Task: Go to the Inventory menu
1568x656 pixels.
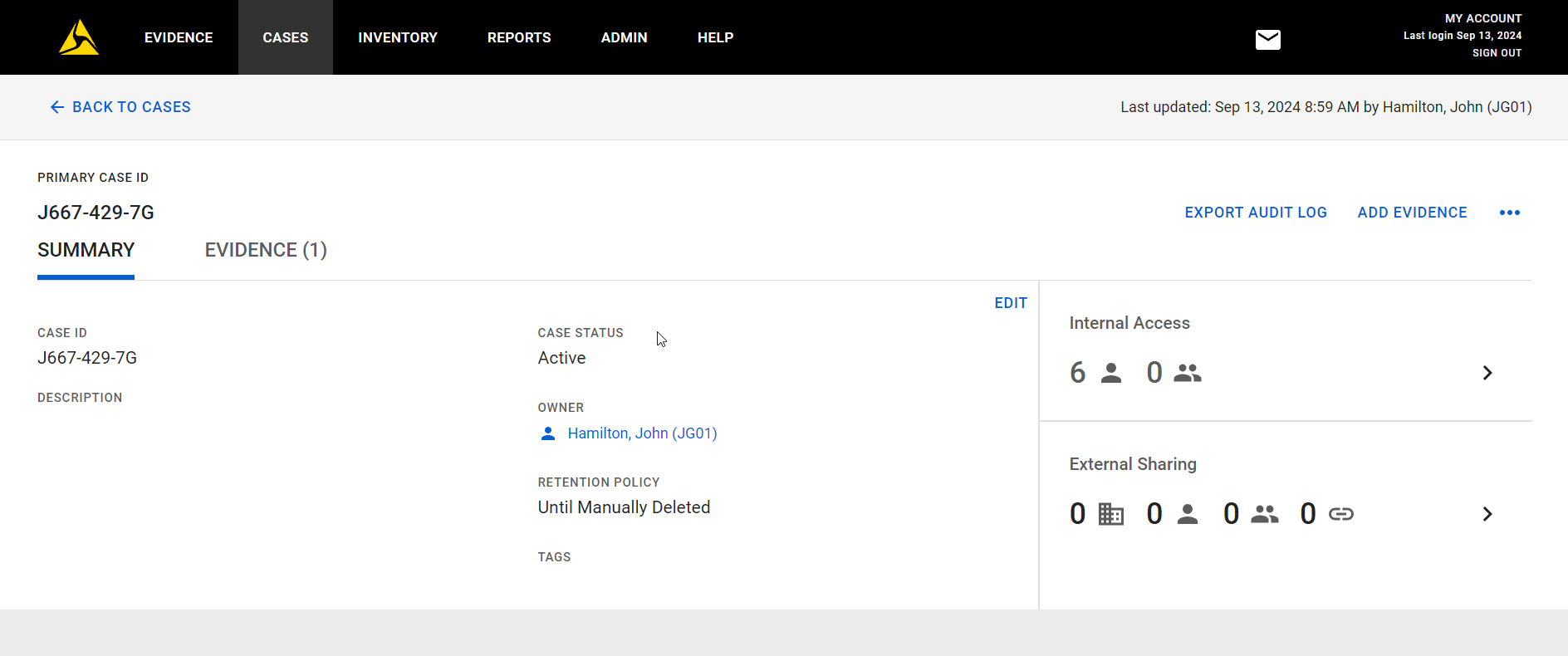Action: pos(397,37)
